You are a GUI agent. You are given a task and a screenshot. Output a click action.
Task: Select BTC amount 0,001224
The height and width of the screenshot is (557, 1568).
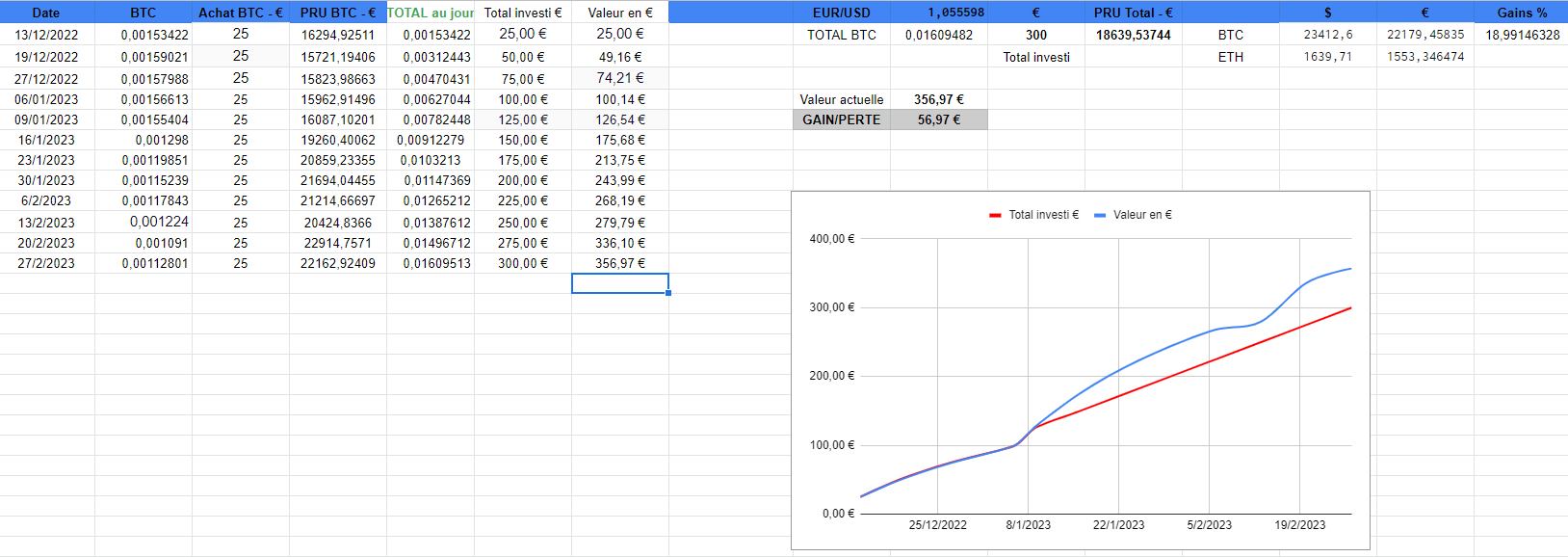(144, 222)
